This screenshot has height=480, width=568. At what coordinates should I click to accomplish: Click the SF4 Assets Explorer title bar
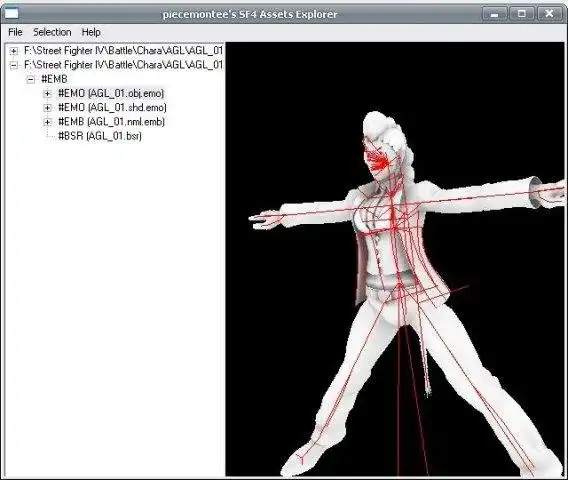click(250, 14)
